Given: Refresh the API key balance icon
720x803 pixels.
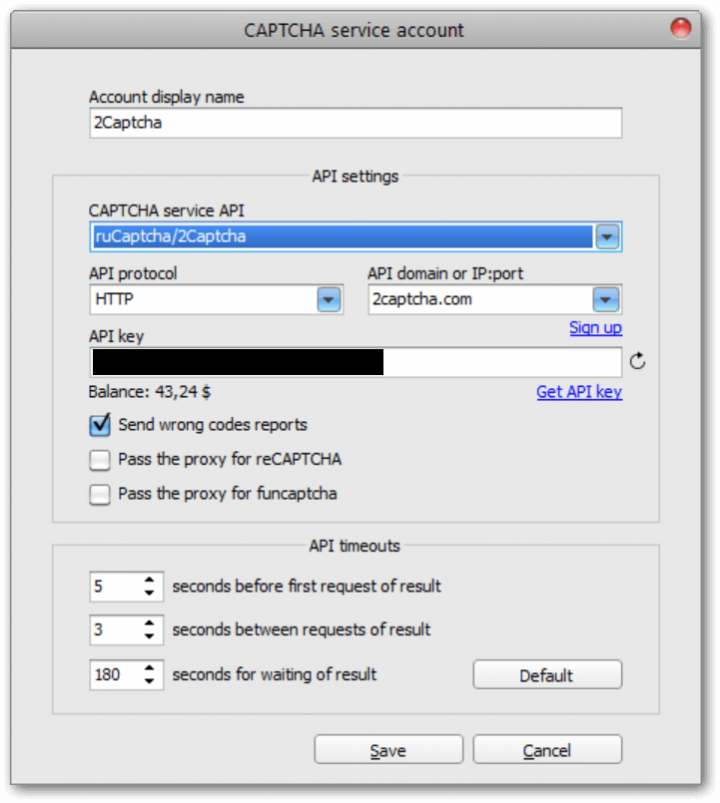Looking at the screenshot, I should [x=637, y=362].
